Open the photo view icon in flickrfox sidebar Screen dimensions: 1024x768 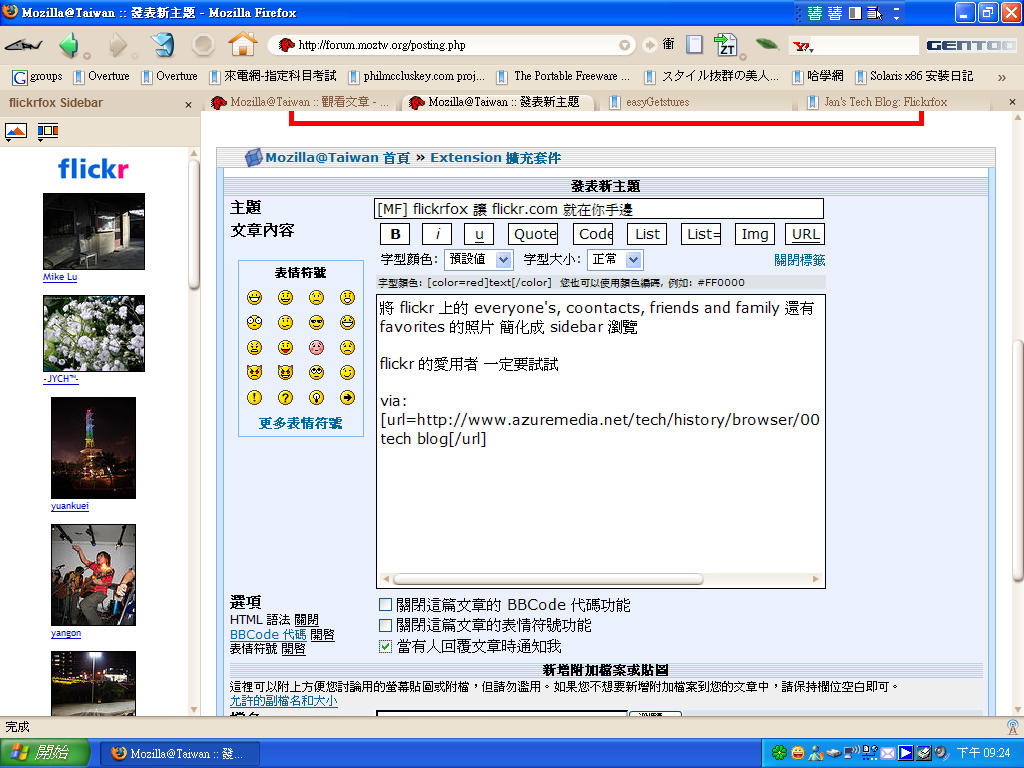[16, 131]
